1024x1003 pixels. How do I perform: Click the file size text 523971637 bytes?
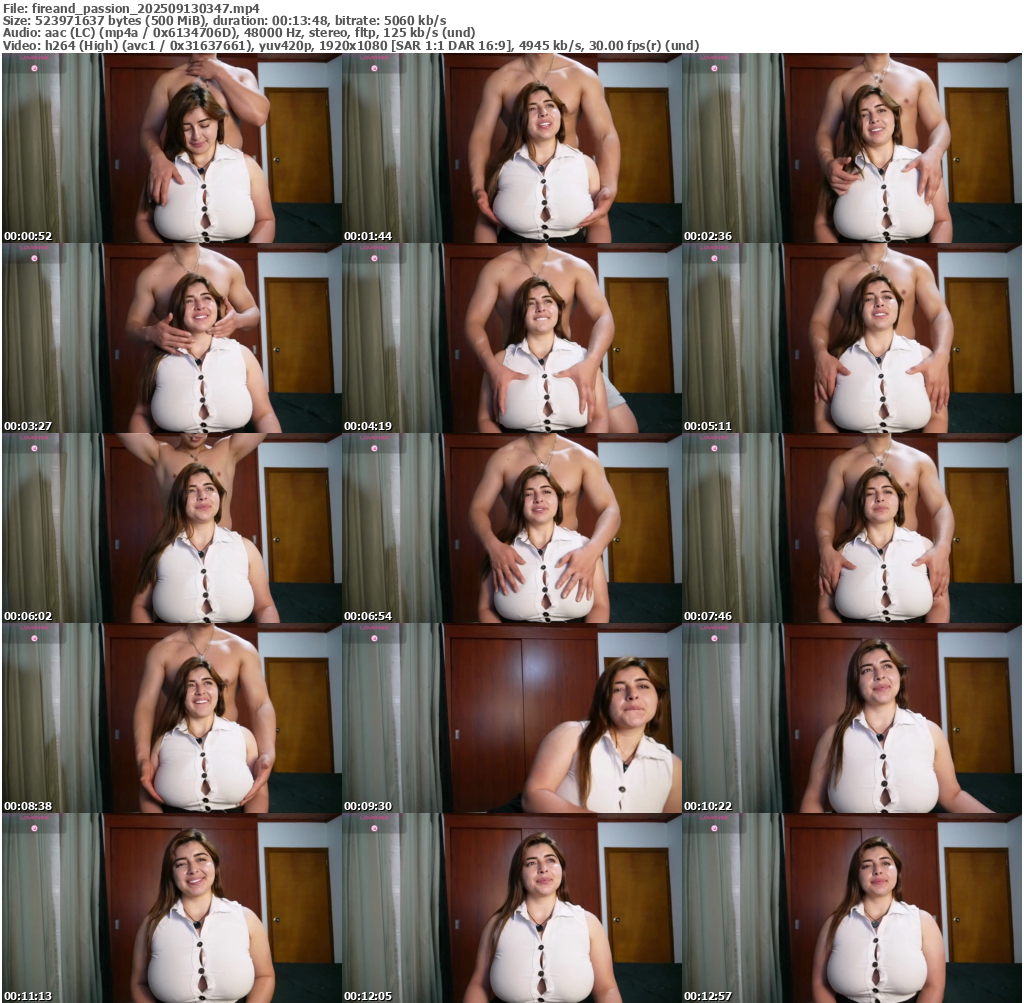point(95,20)
